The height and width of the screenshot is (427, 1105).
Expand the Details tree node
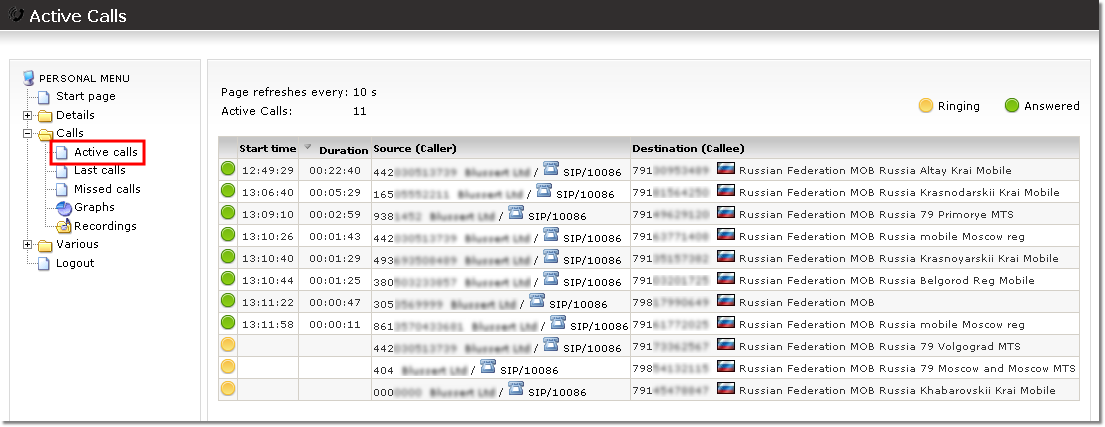tap(28, 115)
